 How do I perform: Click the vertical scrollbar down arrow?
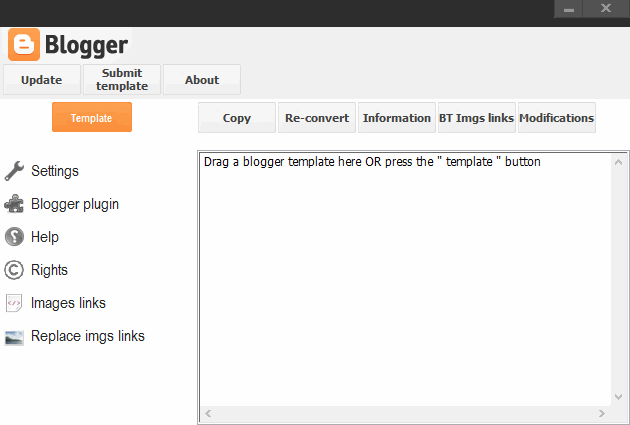click(x=618, y=397)
